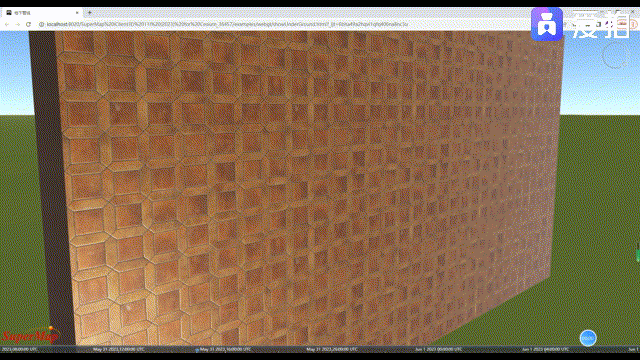
Task: Click the navigation compass ring
Action: (615, 56)
